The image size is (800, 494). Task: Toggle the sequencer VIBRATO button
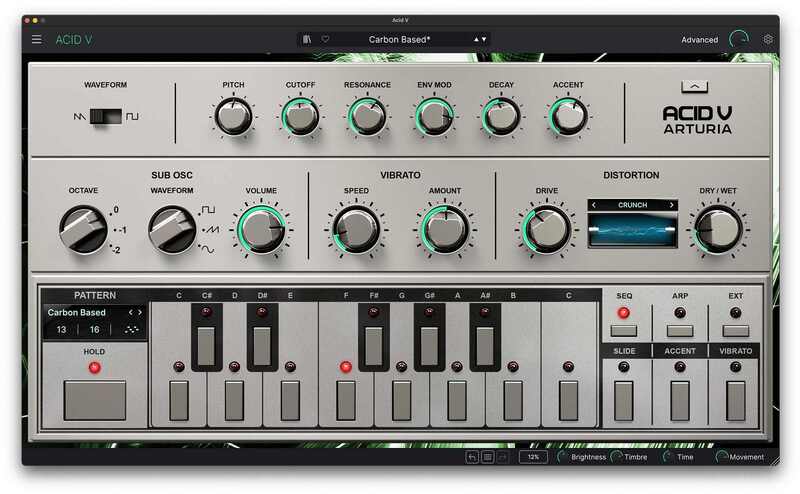(736, 401)
